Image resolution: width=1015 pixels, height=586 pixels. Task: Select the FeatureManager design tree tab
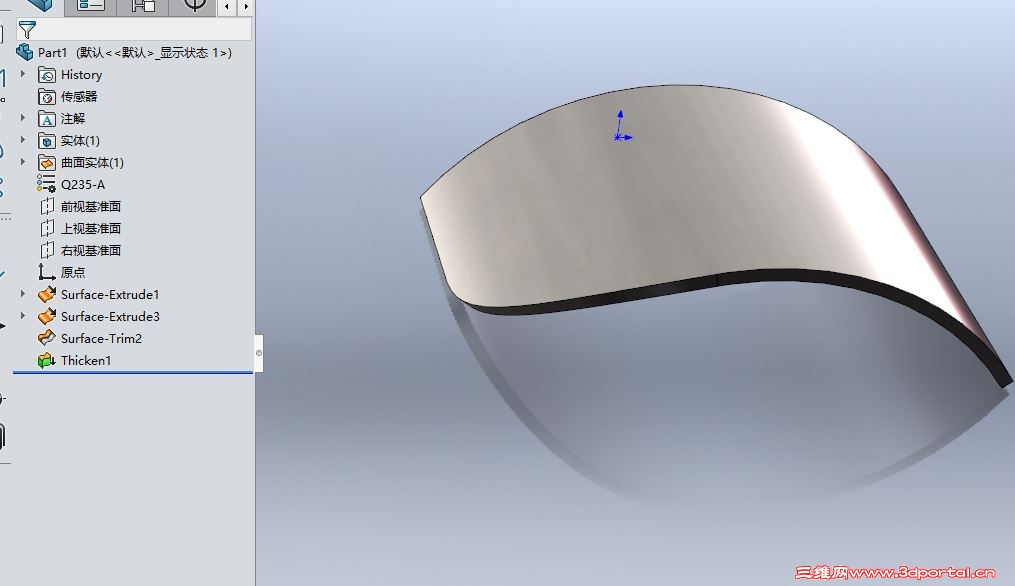pyautogui.click(x=40, y=6)
